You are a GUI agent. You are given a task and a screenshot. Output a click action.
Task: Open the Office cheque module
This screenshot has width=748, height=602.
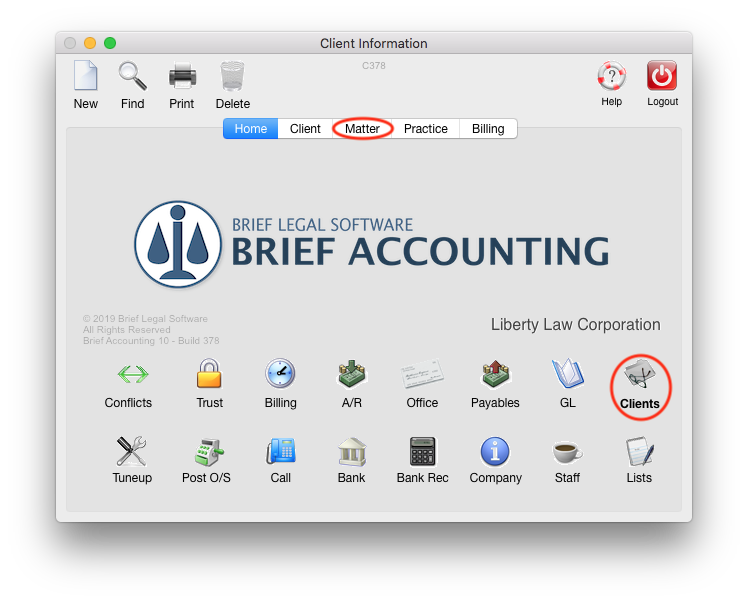pyautogui.click(x=422, y=374)
